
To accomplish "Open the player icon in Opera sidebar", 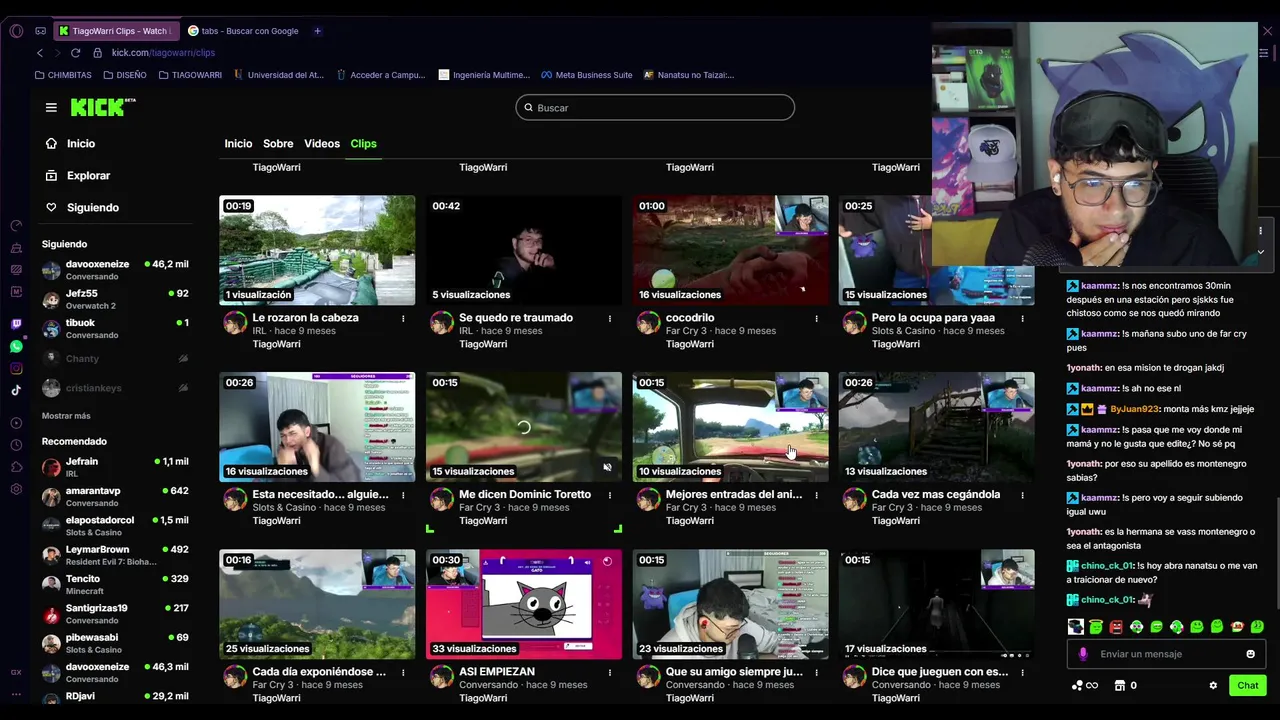I will pos(16,423).
